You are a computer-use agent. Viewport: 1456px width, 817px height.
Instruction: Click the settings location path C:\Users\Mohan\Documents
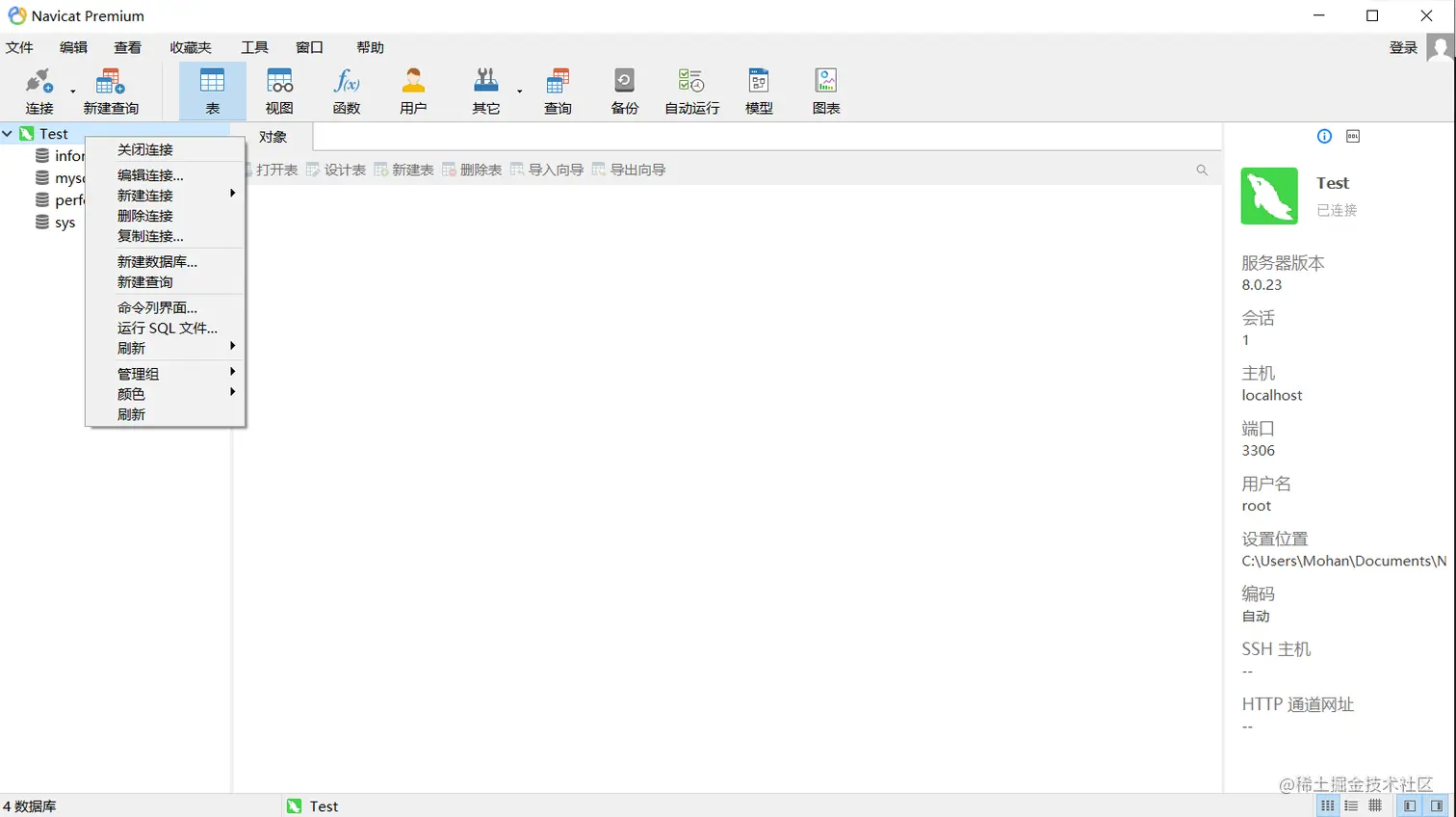click(1344, 561)
